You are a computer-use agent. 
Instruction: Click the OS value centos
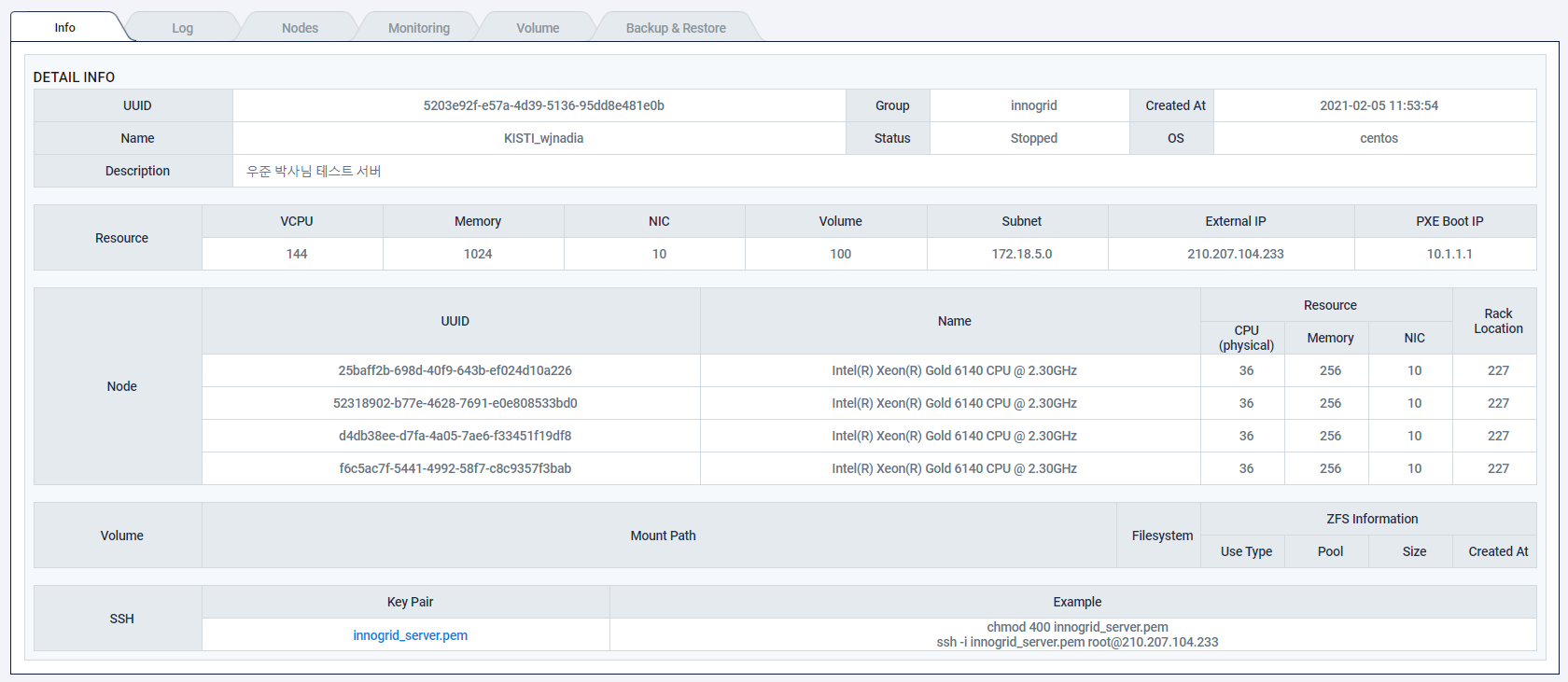pos(1379,138)
